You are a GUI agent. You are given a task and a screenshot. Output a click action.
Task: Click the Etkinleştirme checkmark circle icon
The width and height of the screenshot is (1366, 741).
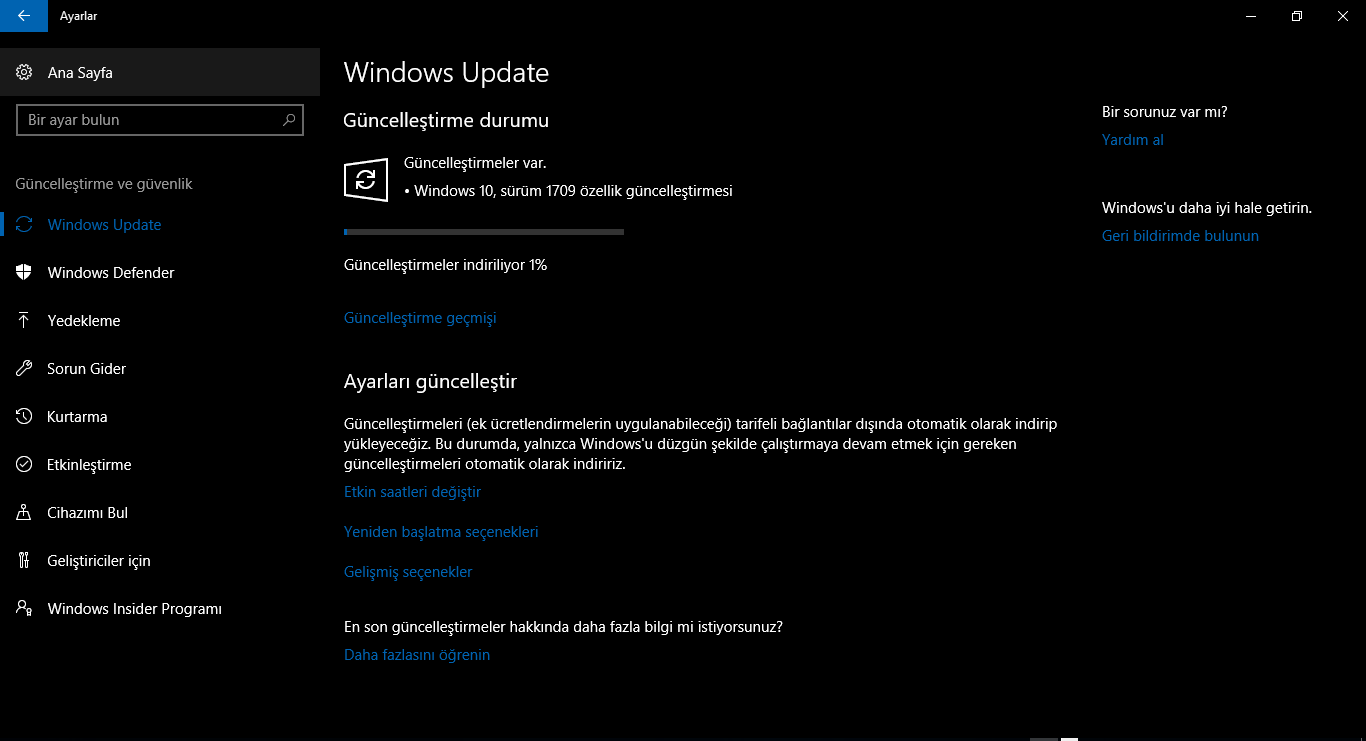24,465
